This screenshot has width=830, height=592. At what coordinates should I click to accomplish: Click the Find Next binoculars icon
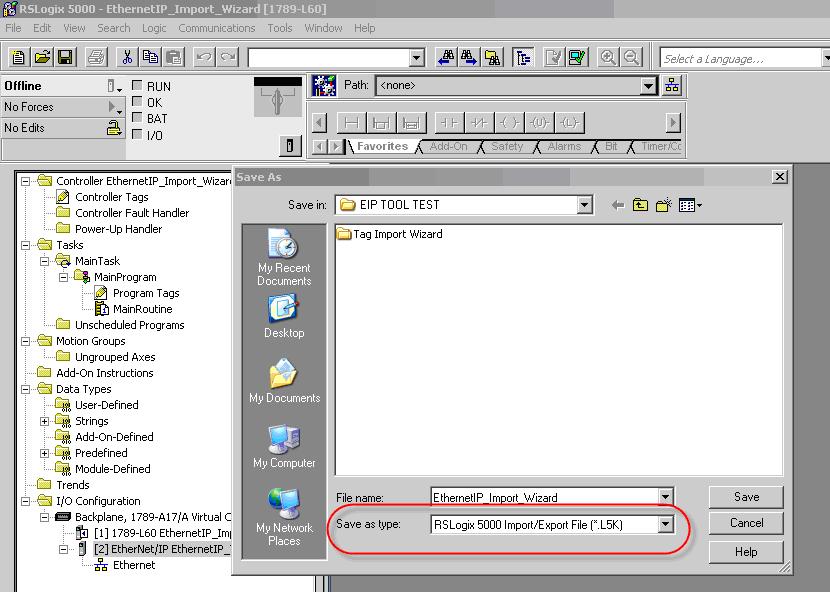click(469, 57)
